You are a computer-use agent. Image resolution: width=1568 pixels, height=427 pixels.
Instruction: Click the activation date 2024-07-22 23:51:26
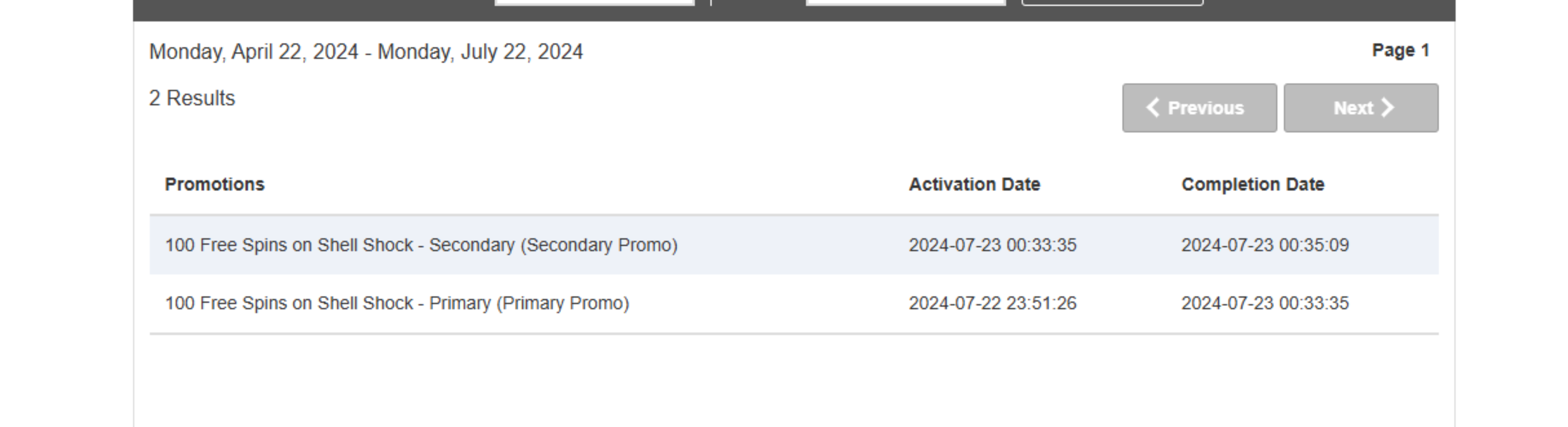pyautogui.click(x=992, y=303)
